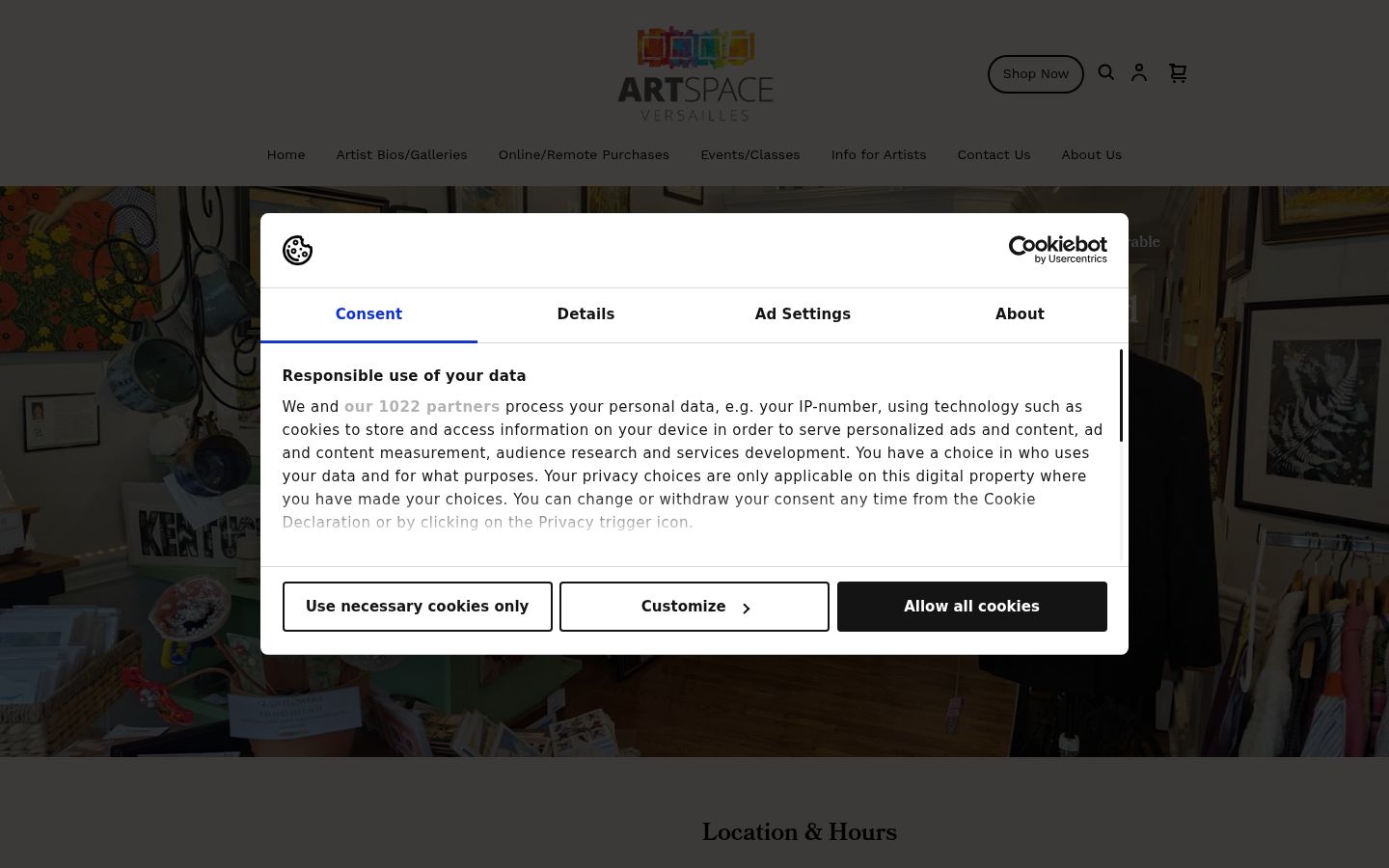Screen dimensions: 1389x868
Task: Click the Shop Now button
Action: tap(1036, 74)
